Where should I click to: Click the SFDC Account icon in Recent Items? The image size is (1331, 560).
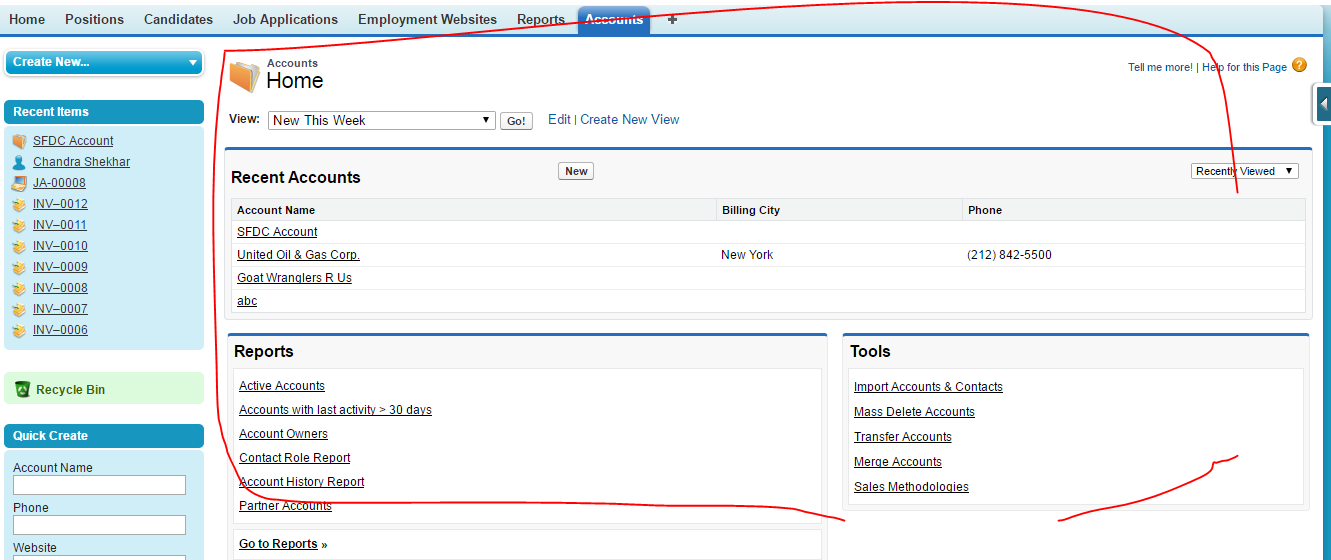click(x=19, y=141)
